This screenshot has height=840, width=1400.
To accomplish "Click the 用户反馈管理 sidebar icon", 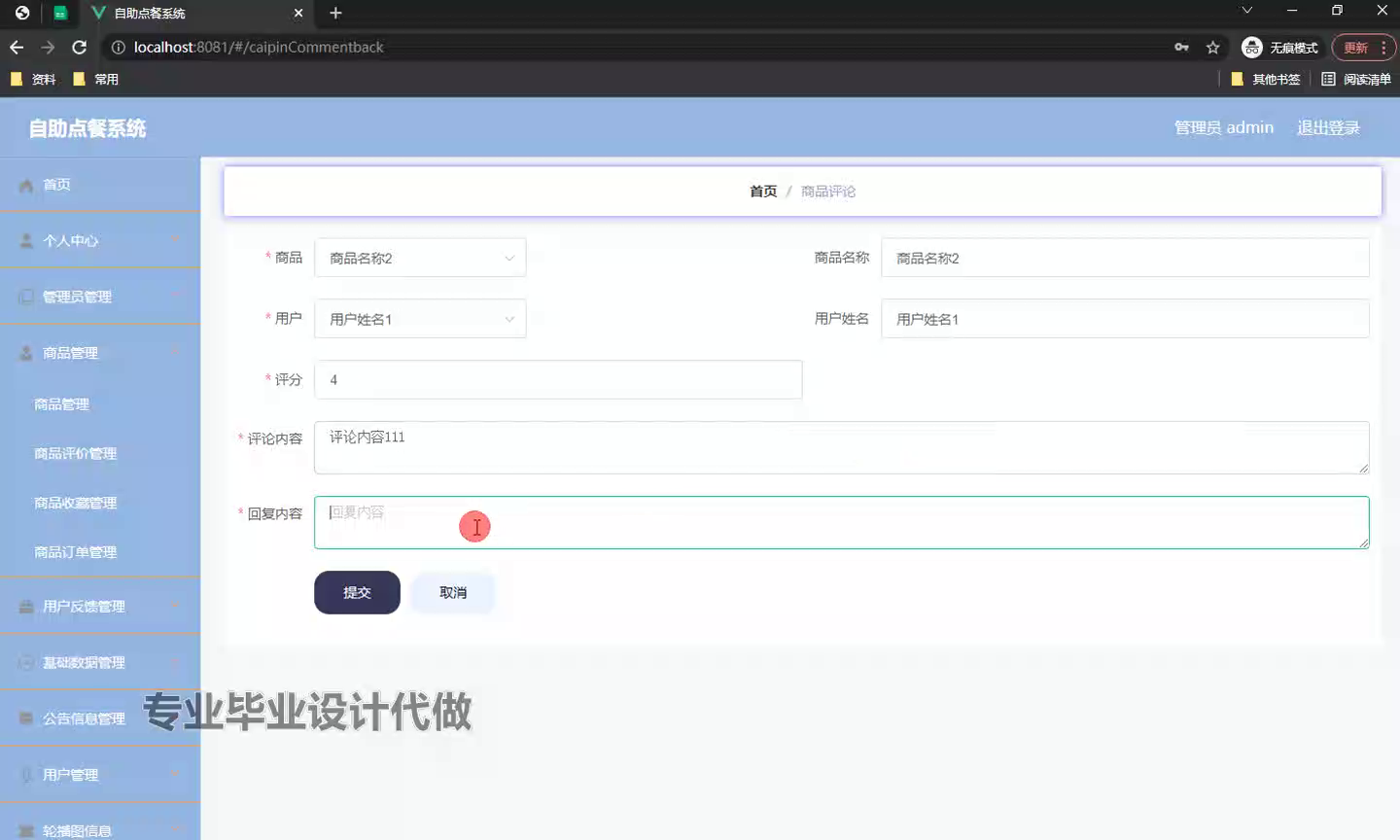I will 26,606.
